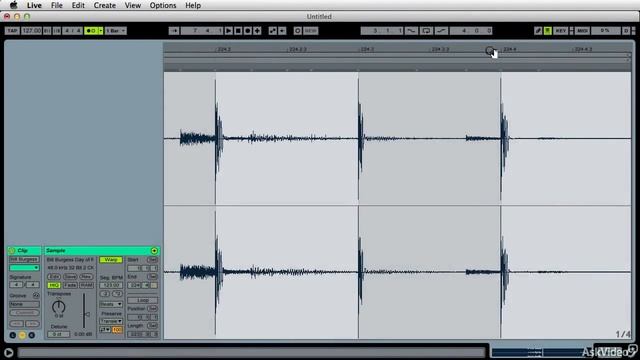This screenshot has width=640, height=360.
Task: Click the sample Edit button
Action: 54,276
